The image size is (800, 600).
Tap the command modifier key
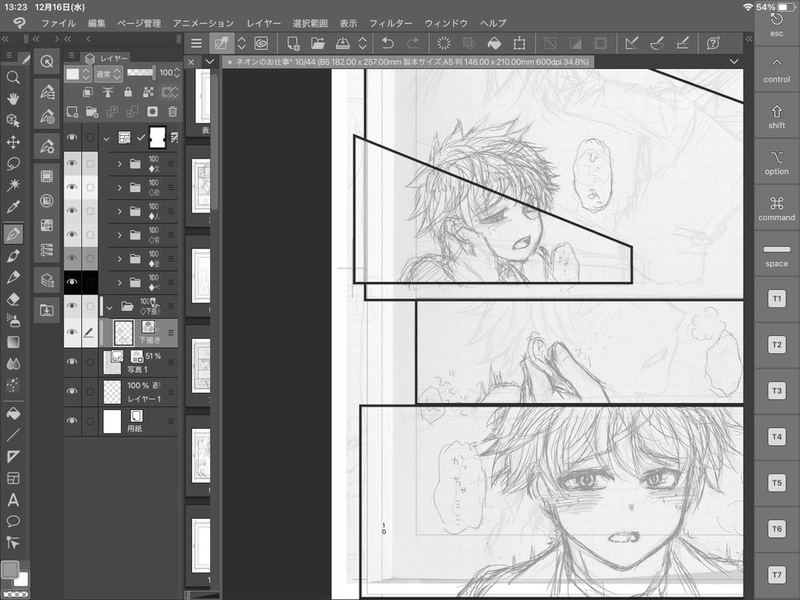point(777,209)
